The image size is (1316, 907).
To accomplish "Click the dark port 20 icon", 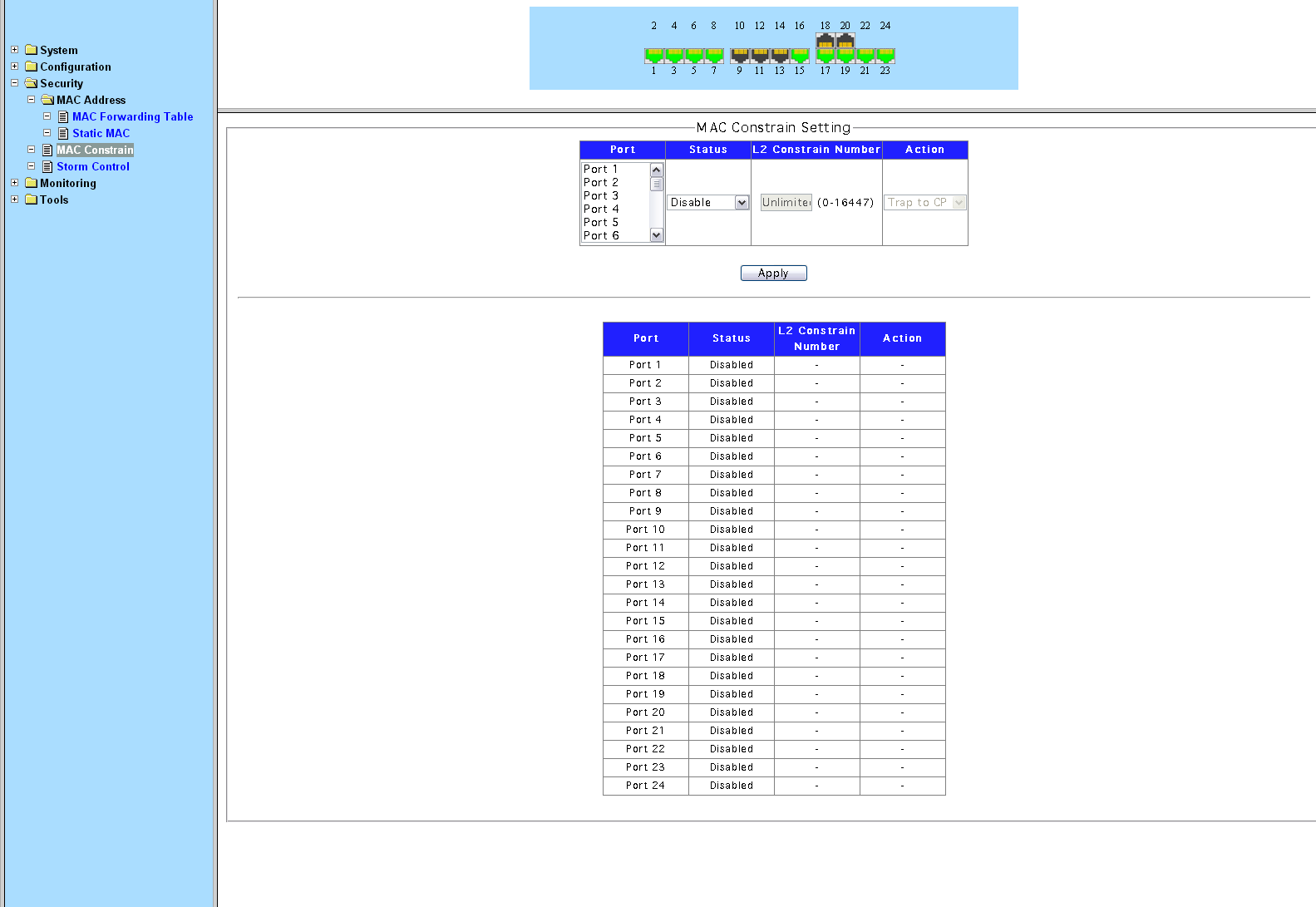I will pos(845,41).
